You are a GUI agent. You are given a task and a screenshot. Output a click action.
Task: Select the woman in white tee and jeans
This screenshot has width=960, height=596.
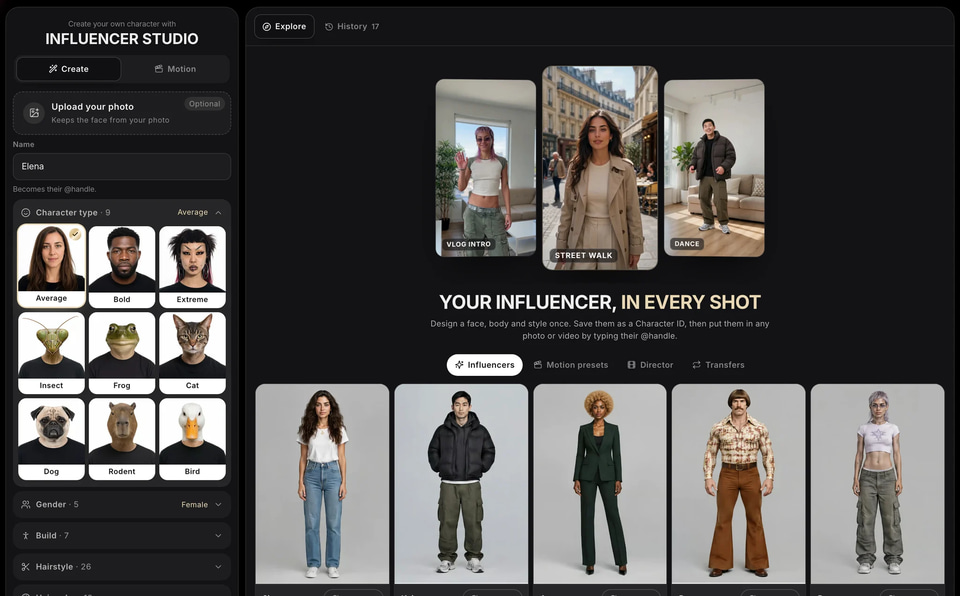[x=322, y=484]
